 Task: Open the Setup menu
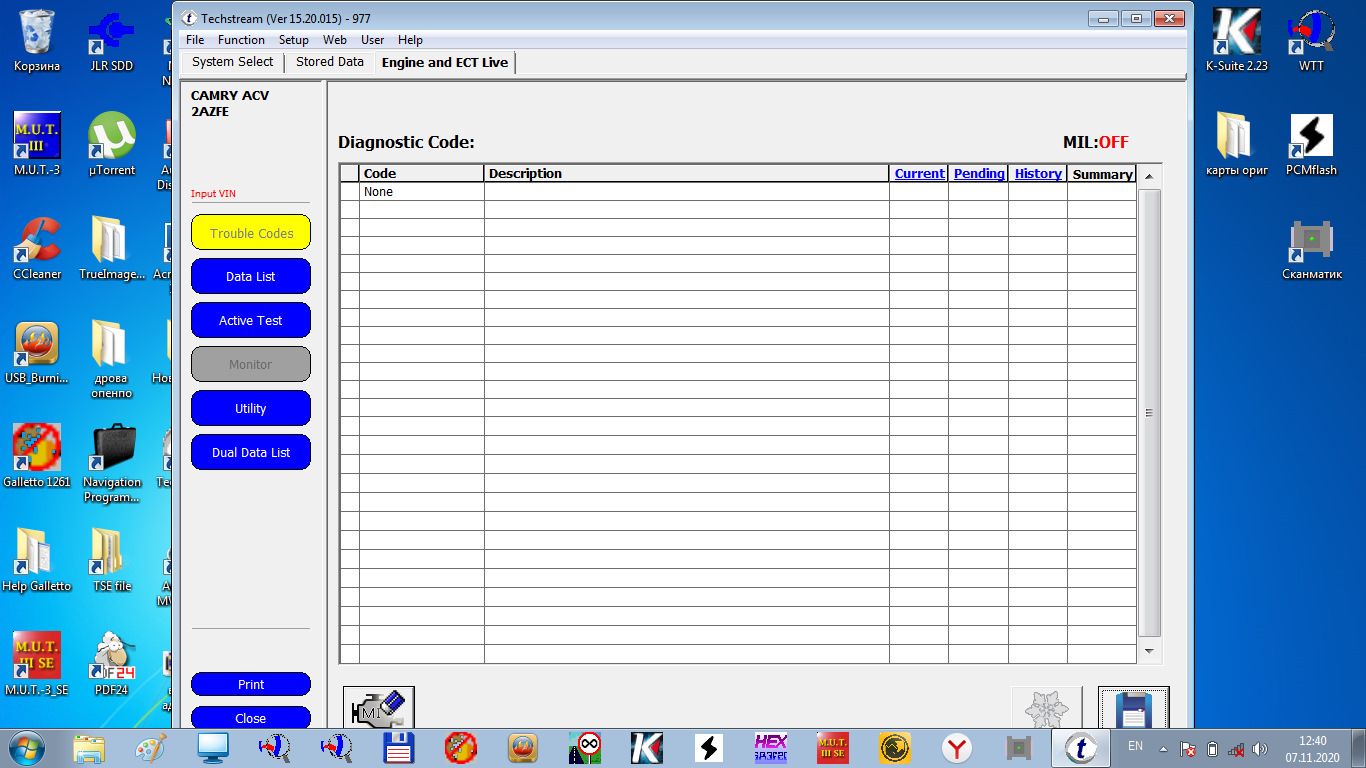click(x=294, y=40)
